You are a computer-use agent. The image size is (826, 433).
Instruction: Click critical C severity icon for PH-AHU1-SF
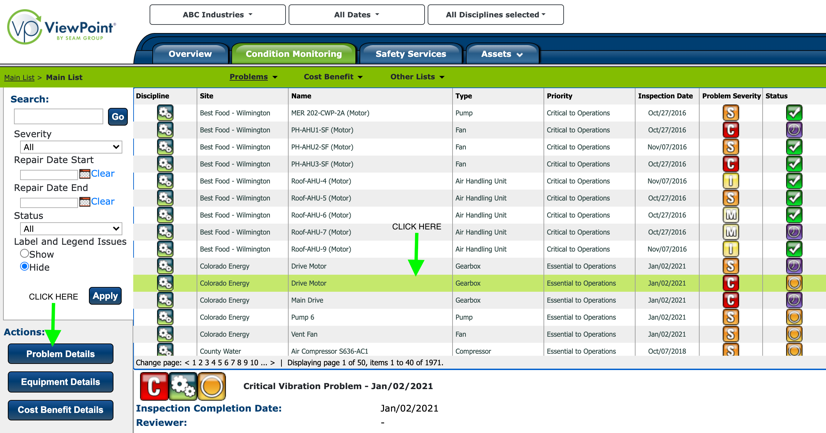coord(730,130)
